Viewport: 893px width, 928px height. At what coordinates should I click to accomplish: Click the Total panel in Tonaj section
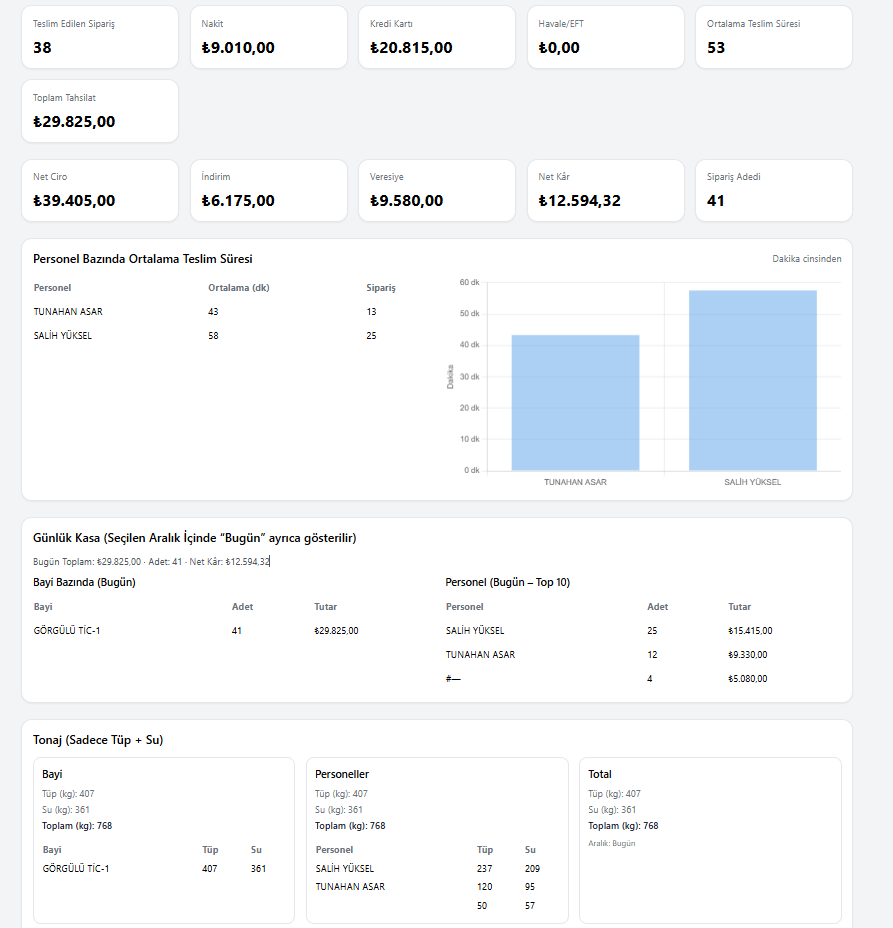click(x=710, y=840)
